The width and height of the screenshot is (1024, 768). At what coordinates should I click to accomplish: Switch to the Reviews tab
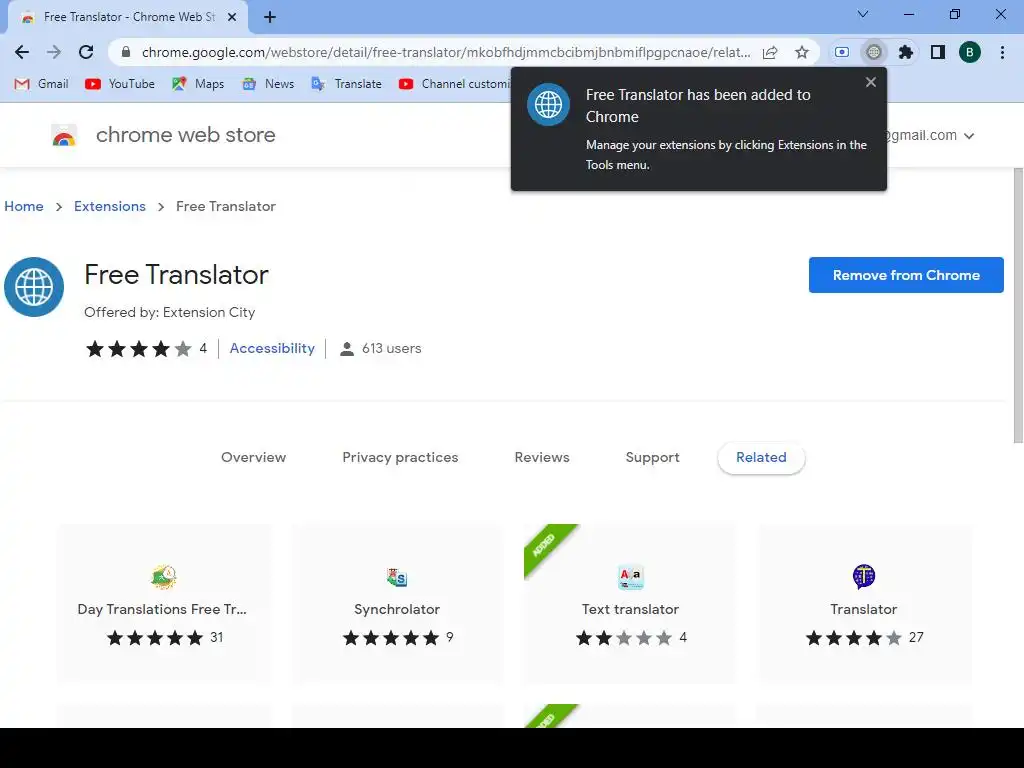[x=542, y=457]
